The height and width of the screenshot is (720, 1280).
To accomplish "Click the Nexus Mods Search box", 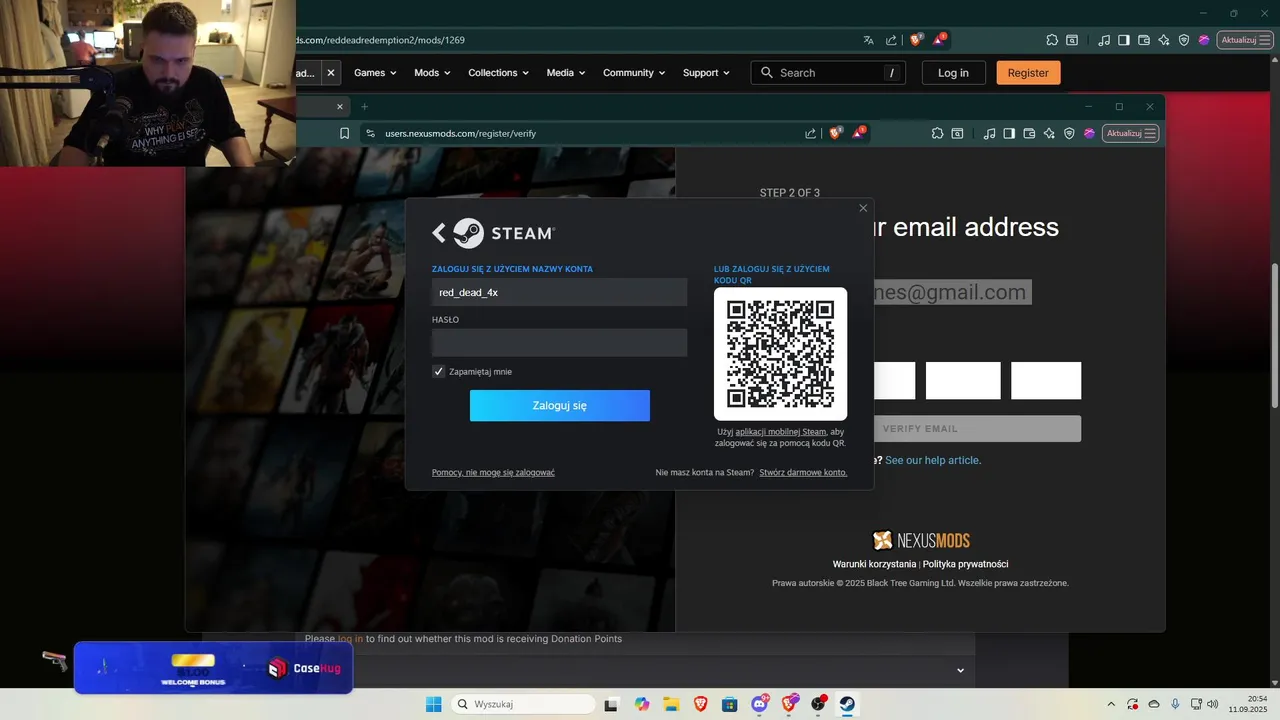I will pos(828,73).
